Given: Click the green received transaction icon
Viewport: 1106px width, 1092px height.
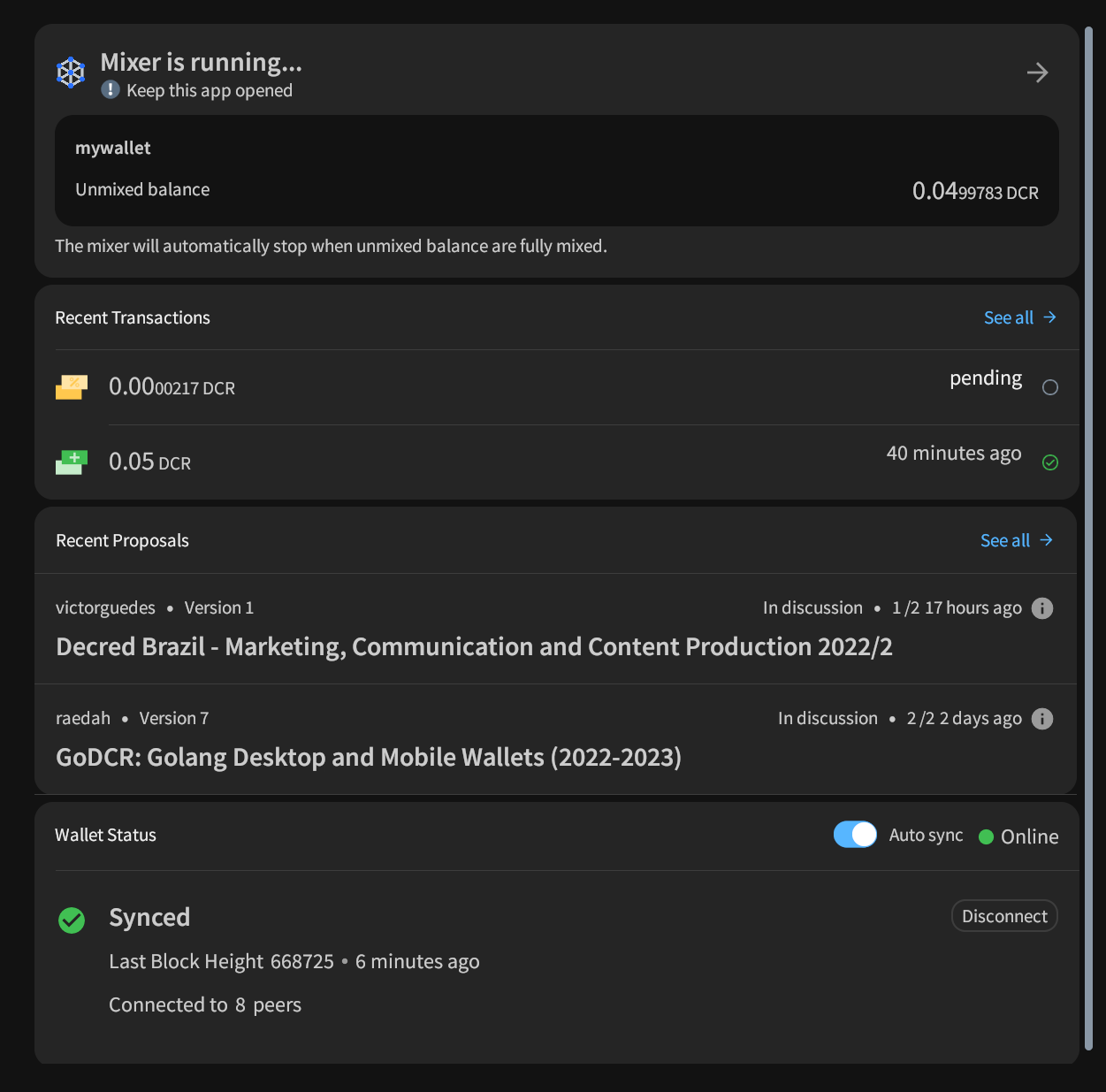Looking at the screenshot, I should coord(72,462).
